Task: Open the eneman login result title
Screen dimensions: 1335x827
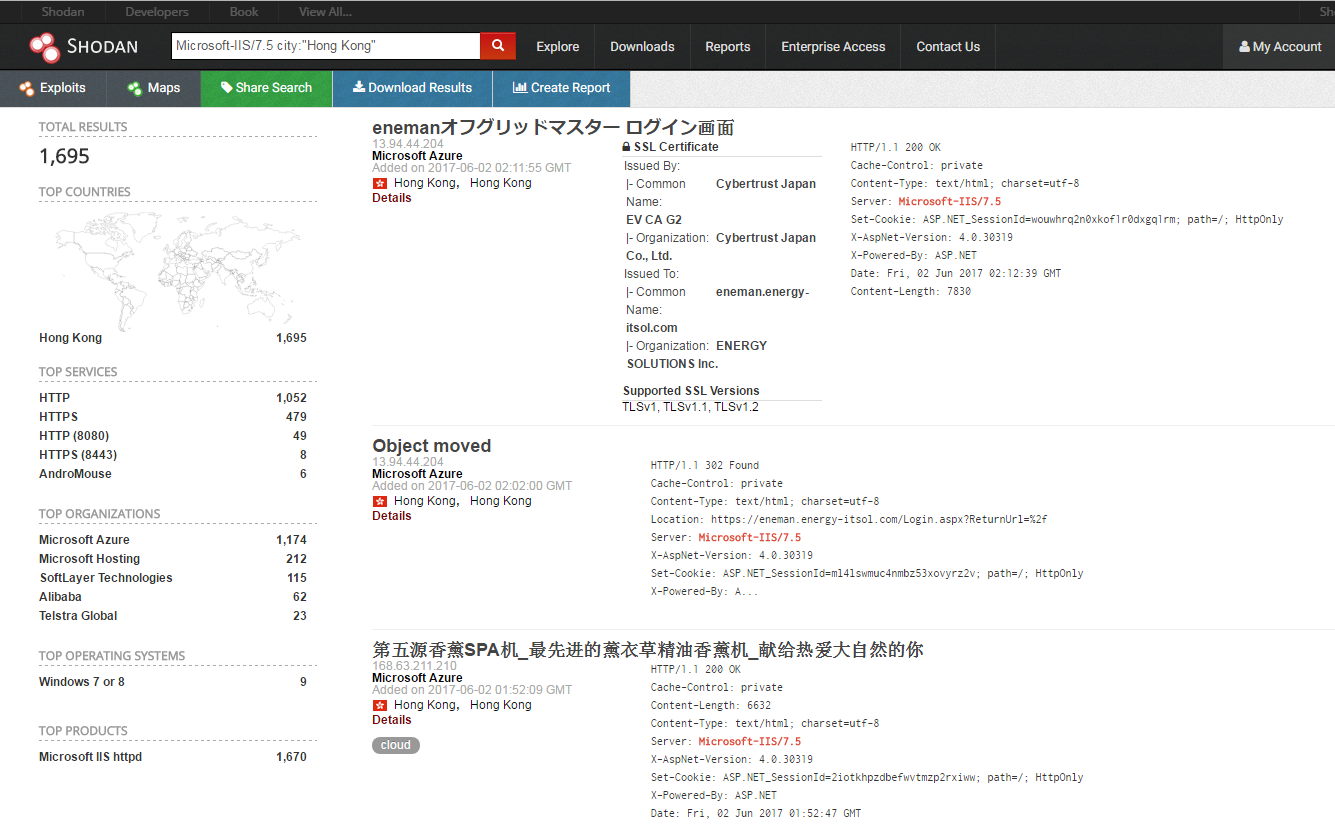Action: click(553, 128)
